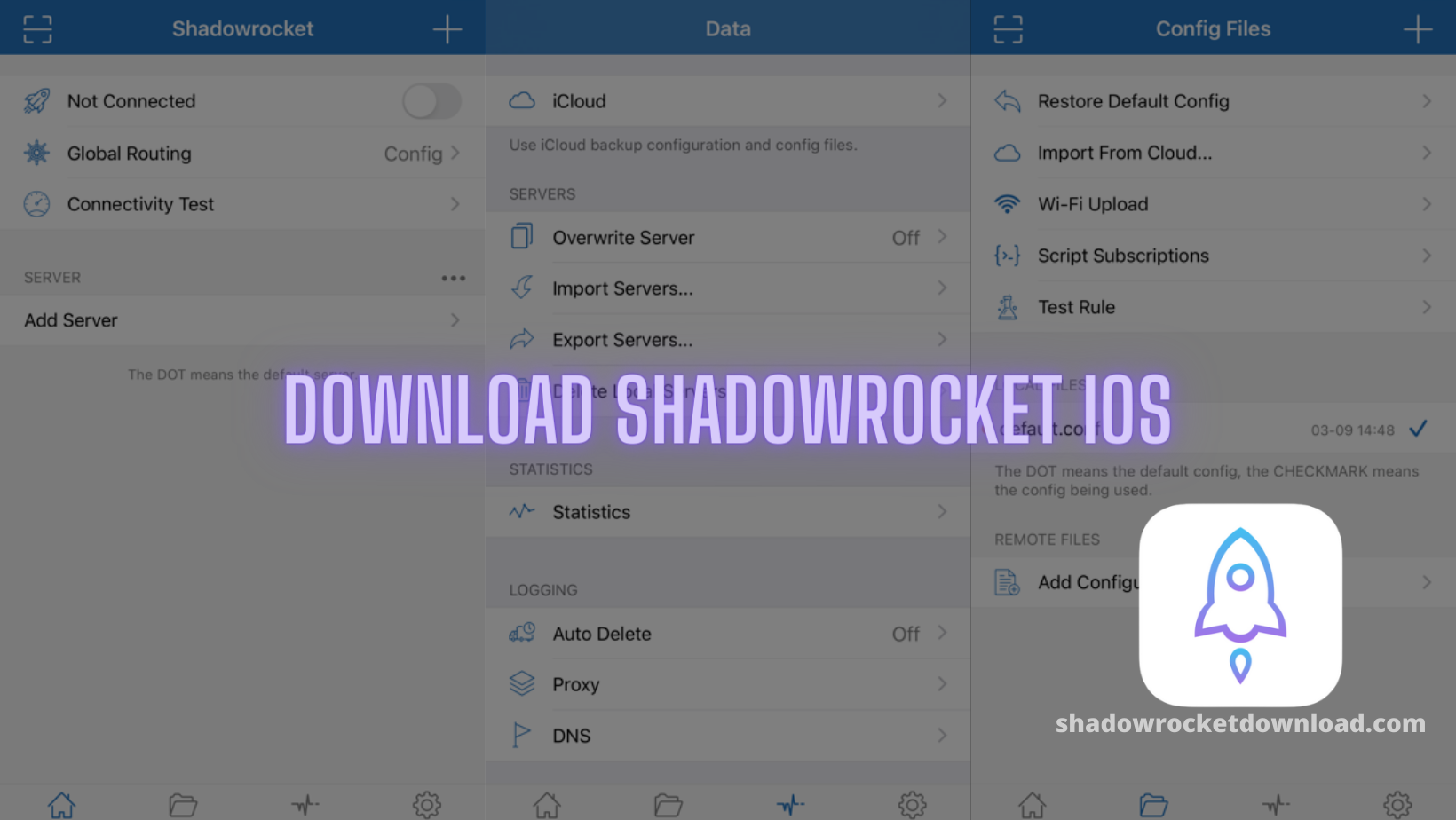Expand DNS row chevron

point(942,735)
